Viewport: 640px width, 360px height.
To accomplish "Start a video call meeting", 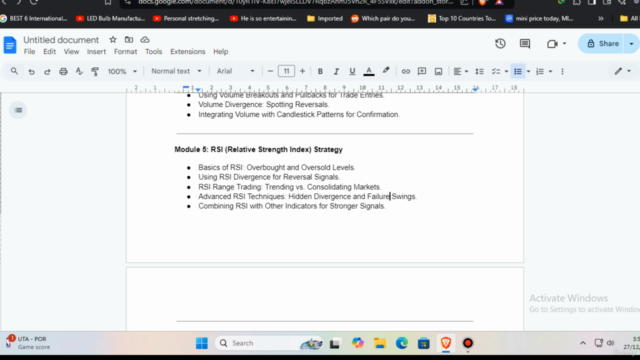I will tap(552, 44).
